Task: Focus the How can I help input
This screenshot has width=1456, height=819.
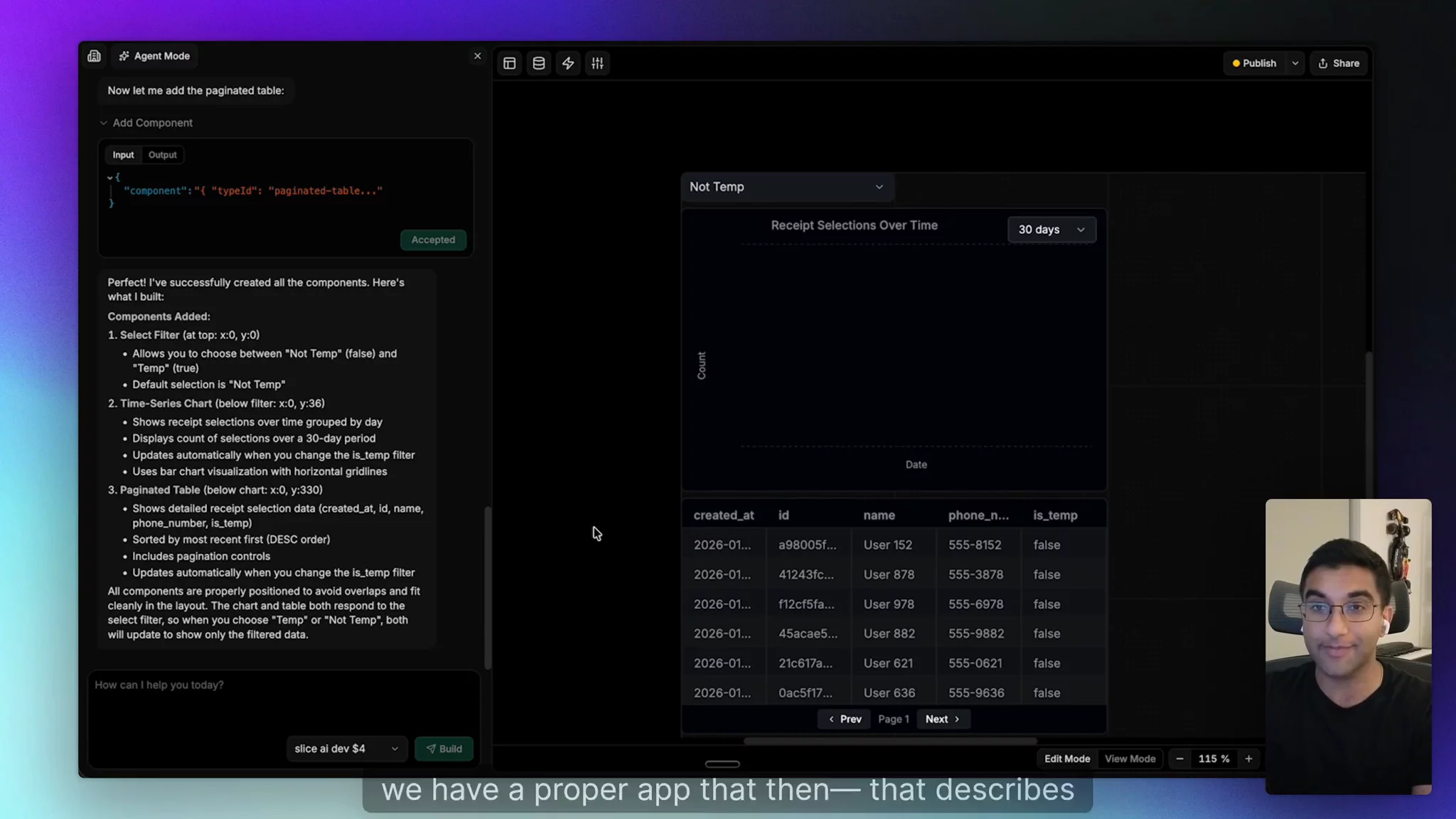Action: tap(284, 700)
